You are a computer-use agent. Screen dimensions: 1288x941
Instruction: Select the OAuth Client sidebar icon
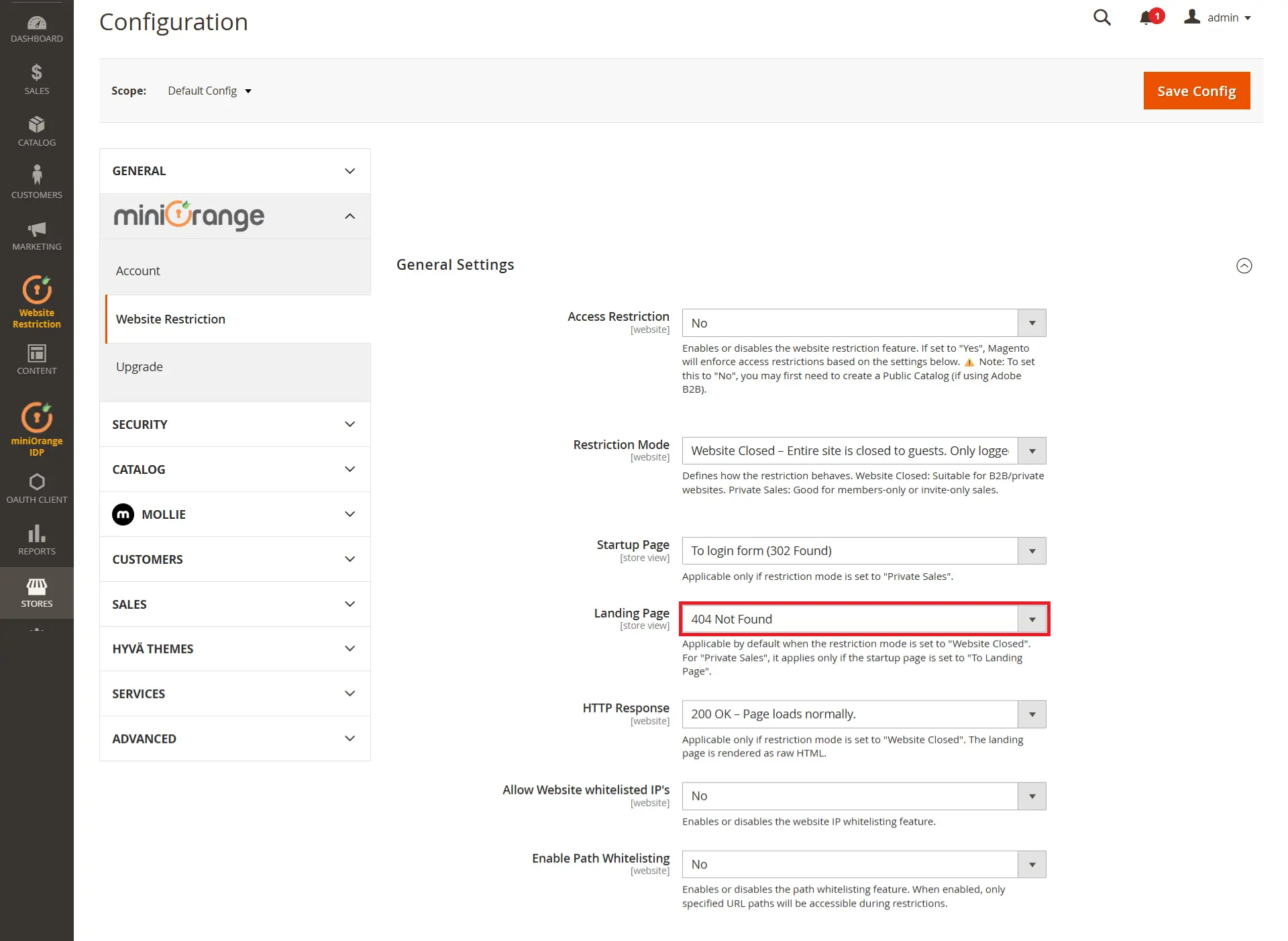click(x=36, y=487)
